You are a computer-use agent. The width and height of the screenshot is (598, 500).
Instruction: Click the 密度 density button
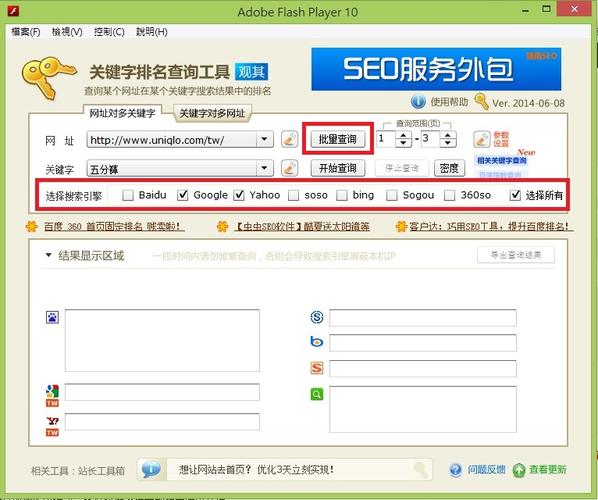point(449,168)
